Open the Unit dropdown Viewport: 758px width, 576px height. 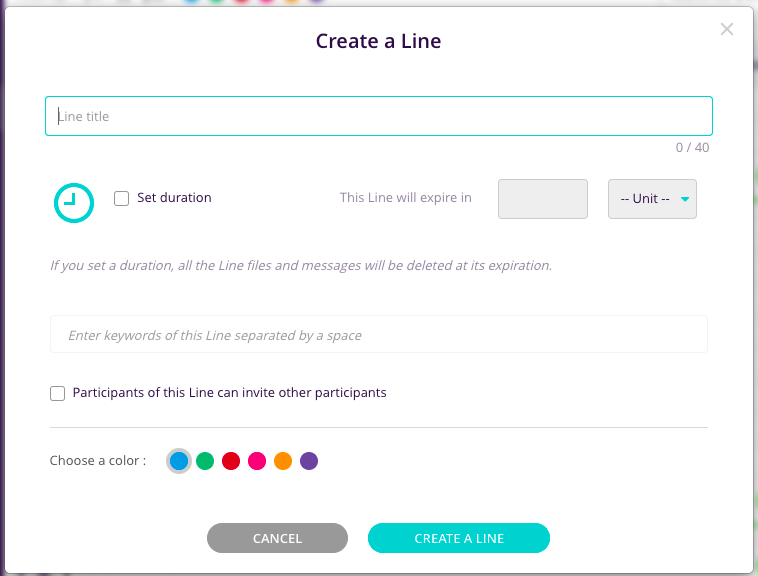click(652, 198)
